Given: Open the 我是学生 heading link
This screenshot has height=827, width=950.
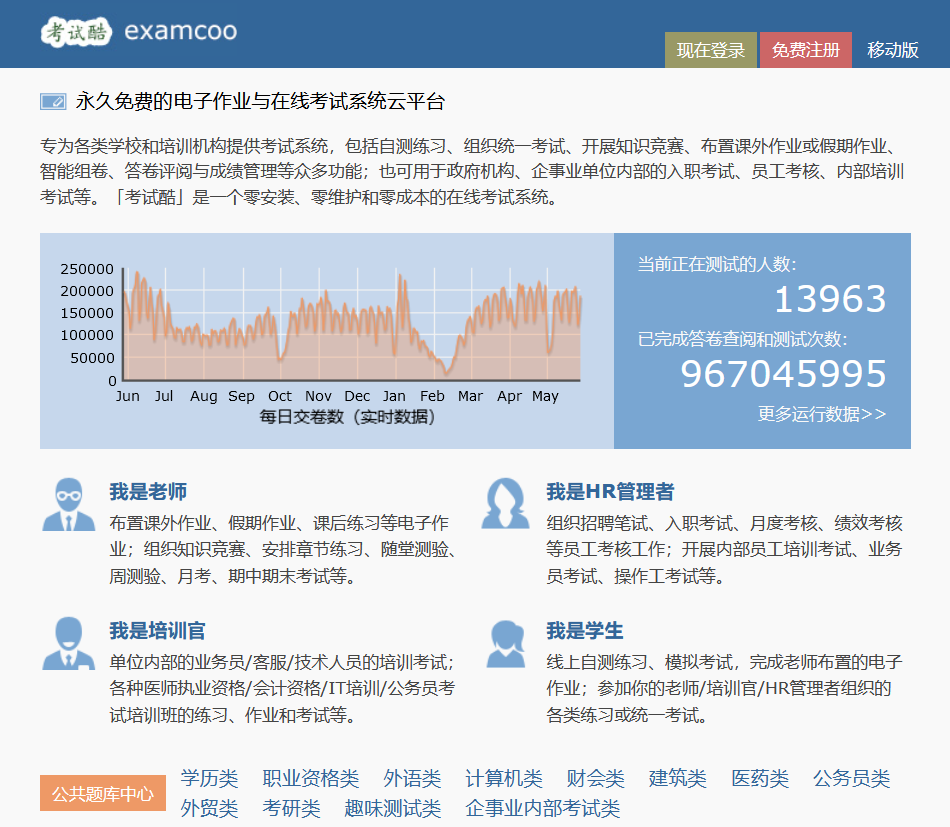Looking at the screenshot, I should (584, 631).
